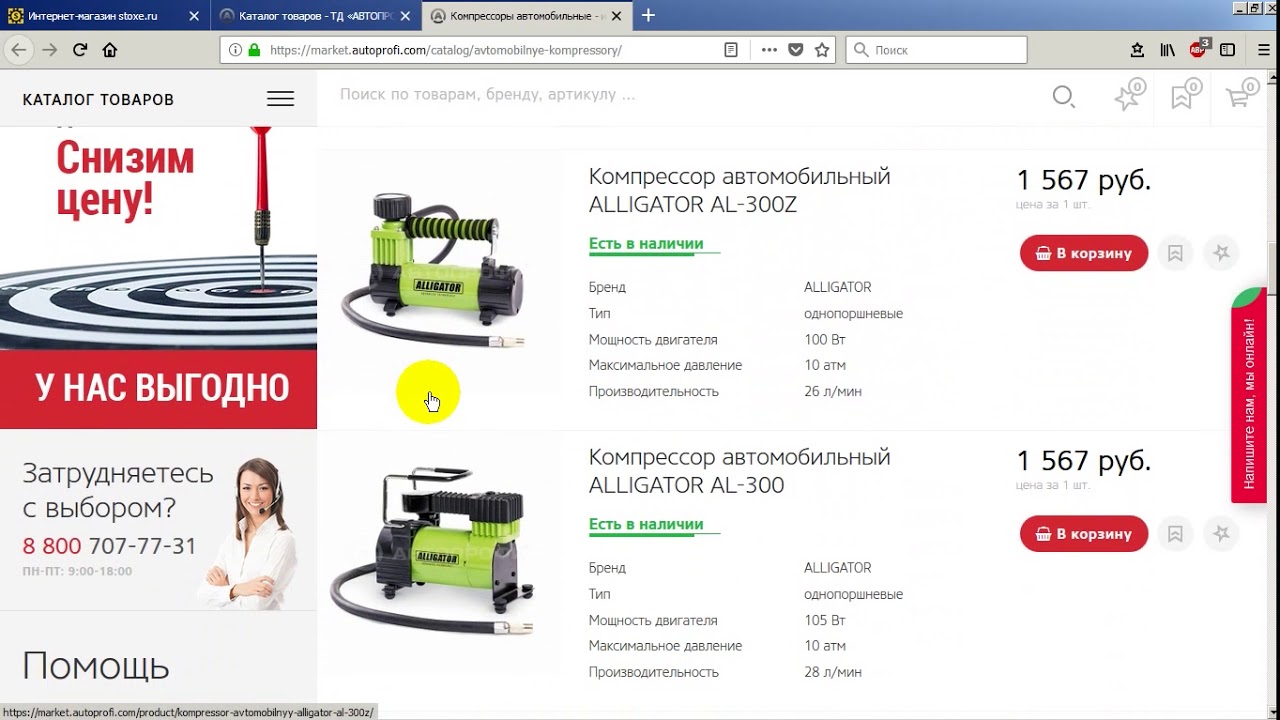Open the favorites bookmark icon in header
1280x720 pixels.
[1183, 96]
